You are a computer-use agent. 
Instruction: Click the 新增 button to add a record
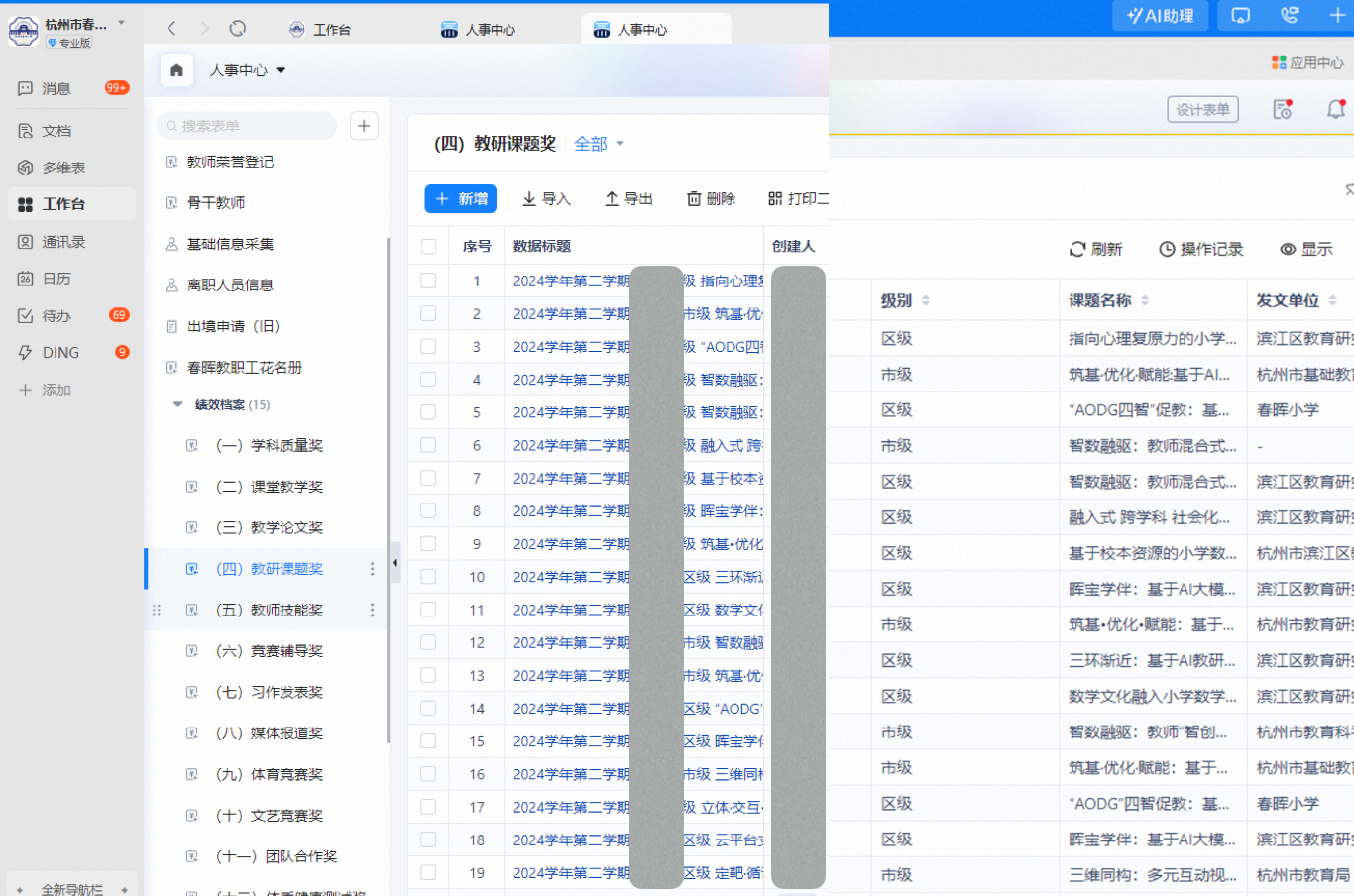[460, 198]
